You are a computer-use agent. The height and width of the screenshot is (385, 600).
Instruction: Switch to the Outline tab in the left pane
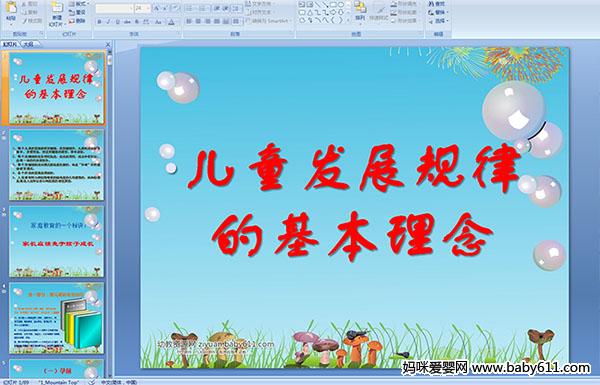pyautogui.click(x=29, y=44)
